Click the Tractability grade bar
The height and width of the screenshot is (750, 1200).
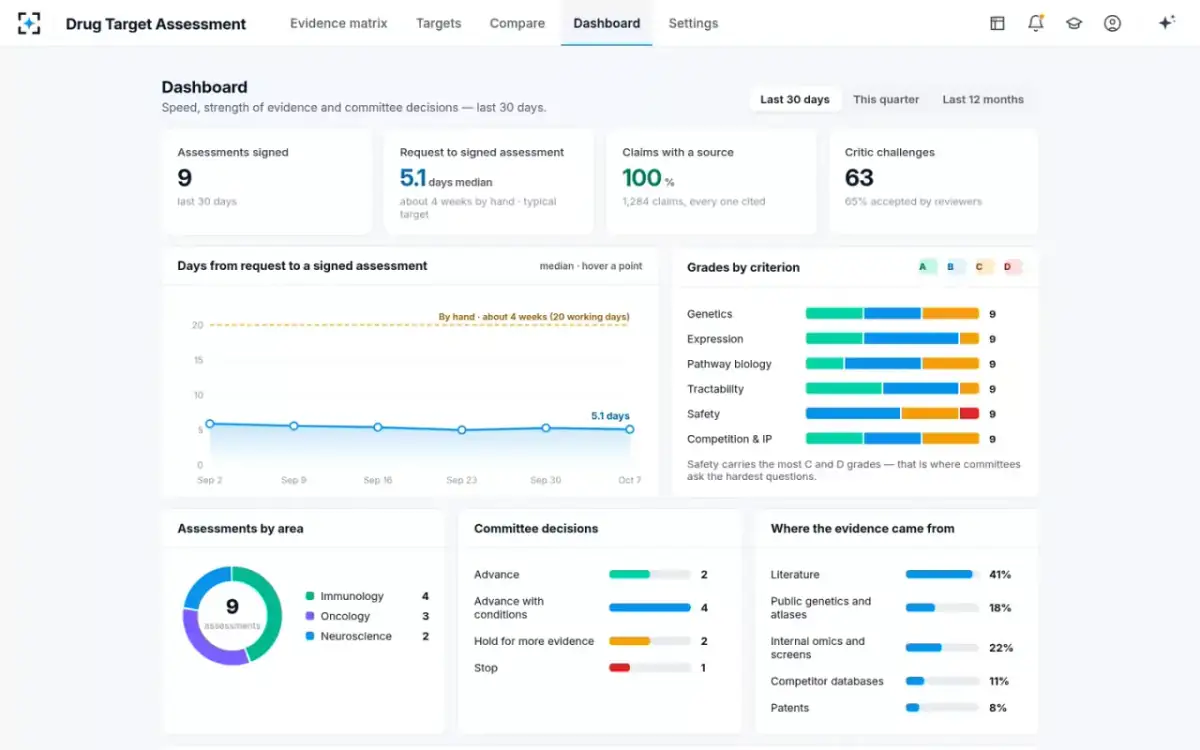[892, 389]
